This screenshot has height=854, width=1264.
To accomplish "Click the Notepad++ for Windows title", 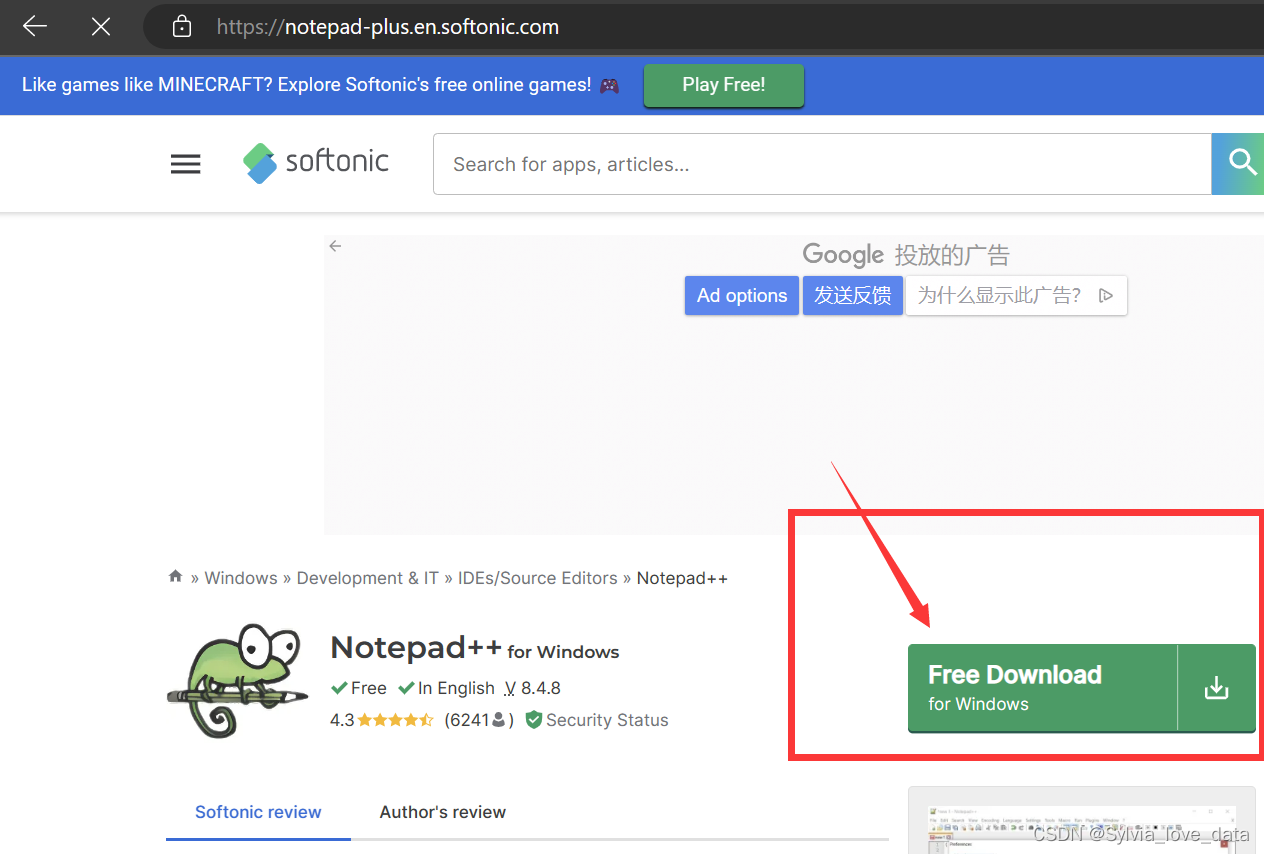I will coord(475,648).
